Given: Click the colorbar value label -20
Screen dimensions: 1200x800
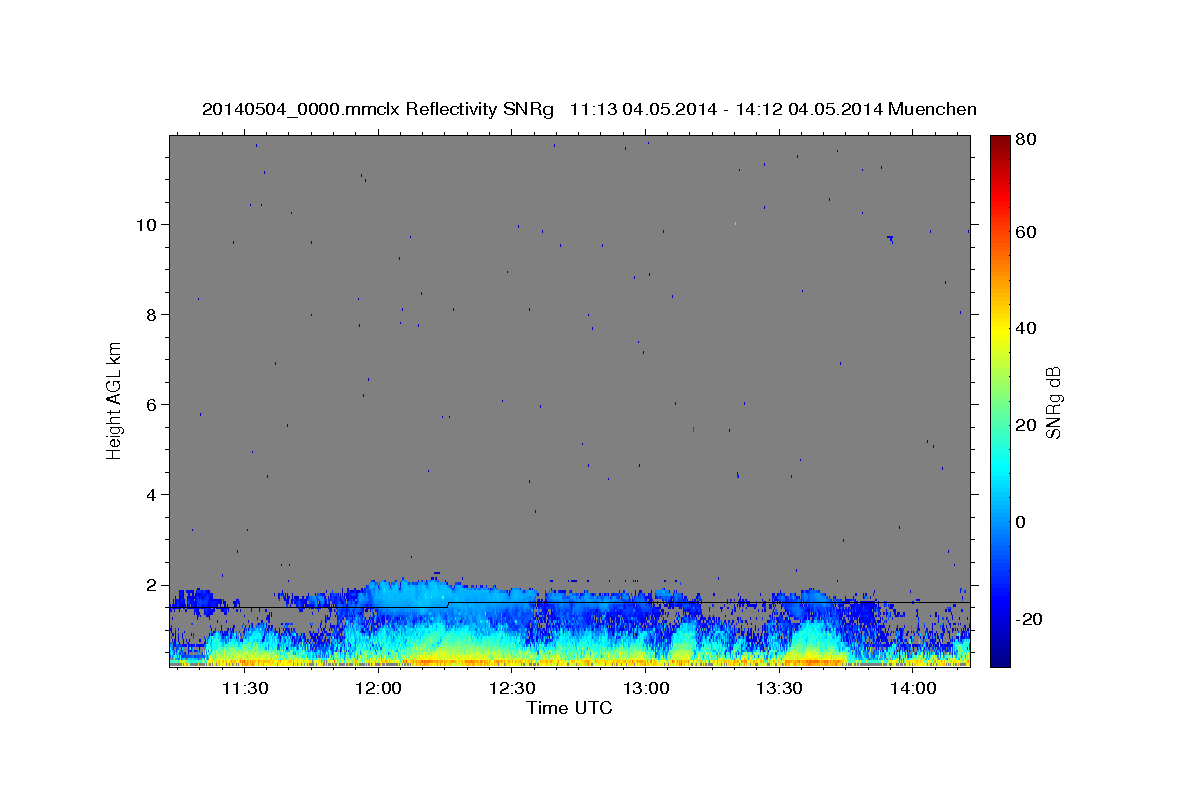Looking at the screenshot, I should (1028, 619).
